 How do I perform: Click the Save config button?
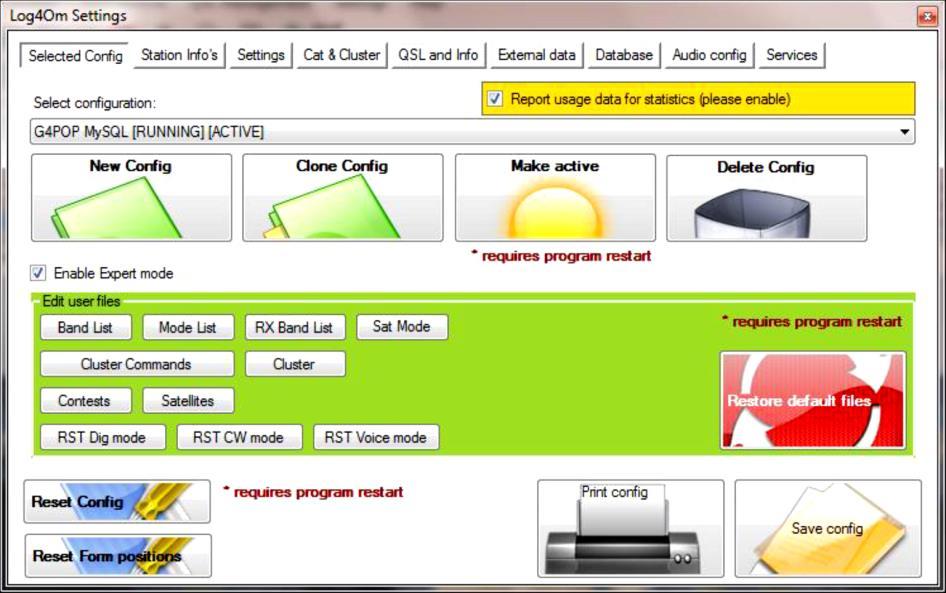click(828, 528)
